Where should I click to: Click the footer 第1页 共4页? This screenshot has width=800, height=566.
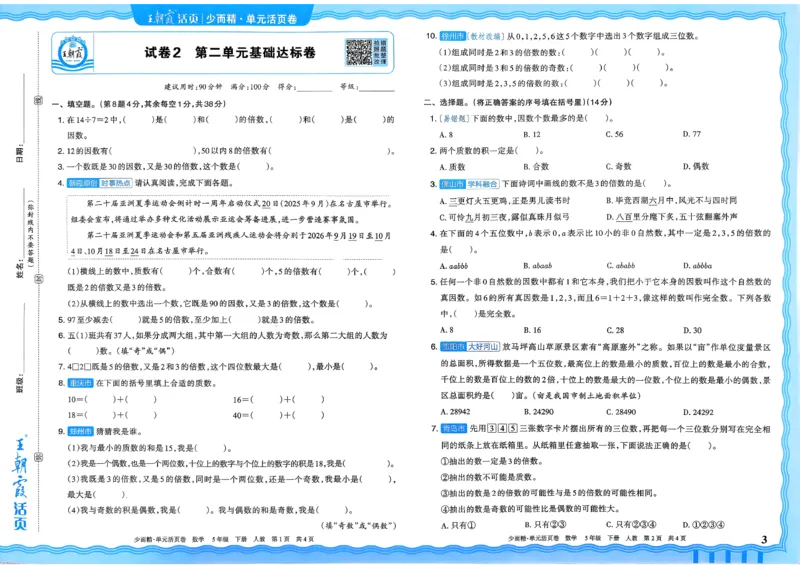coord(293,539)
